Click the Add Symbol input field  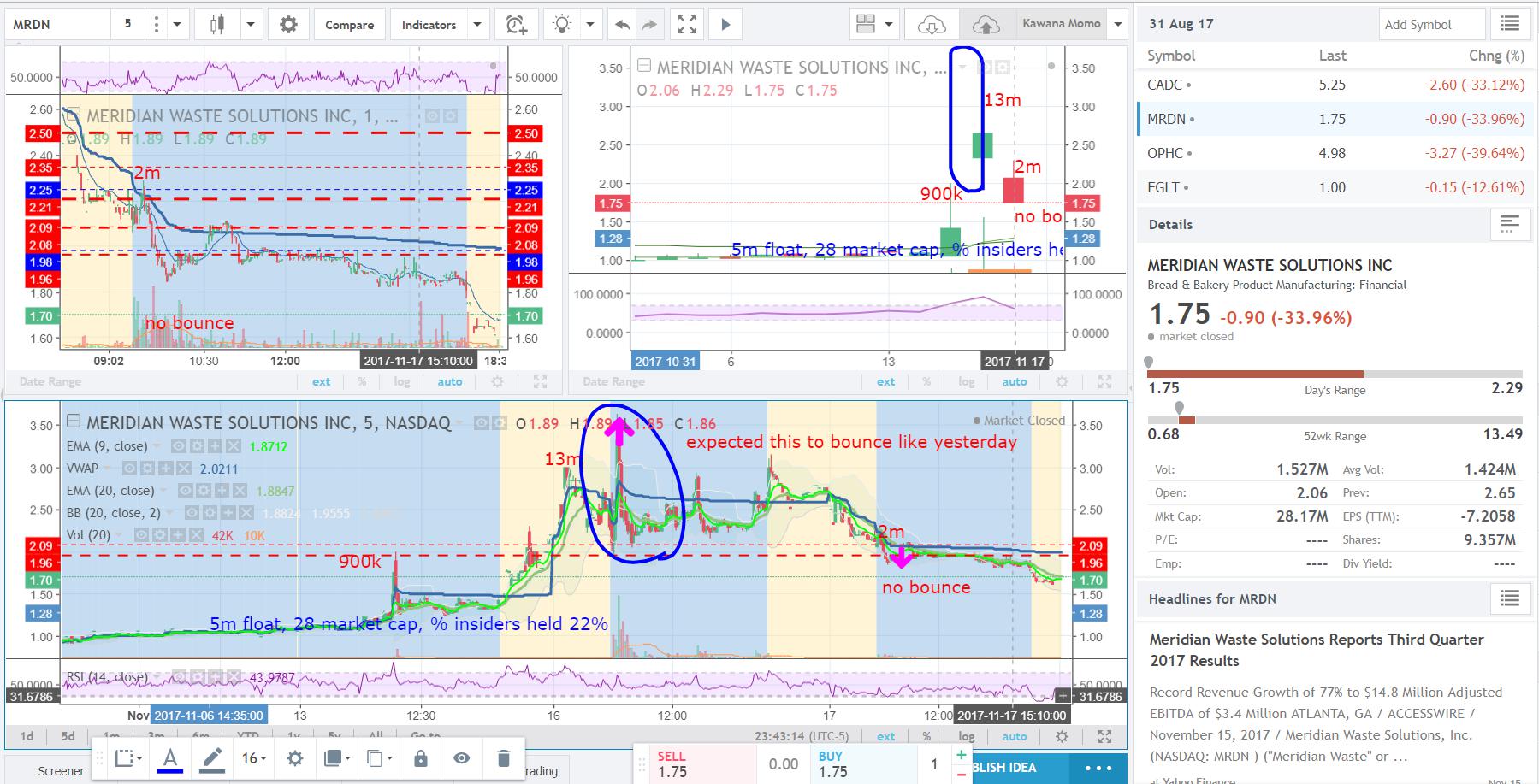point(1432,24)
